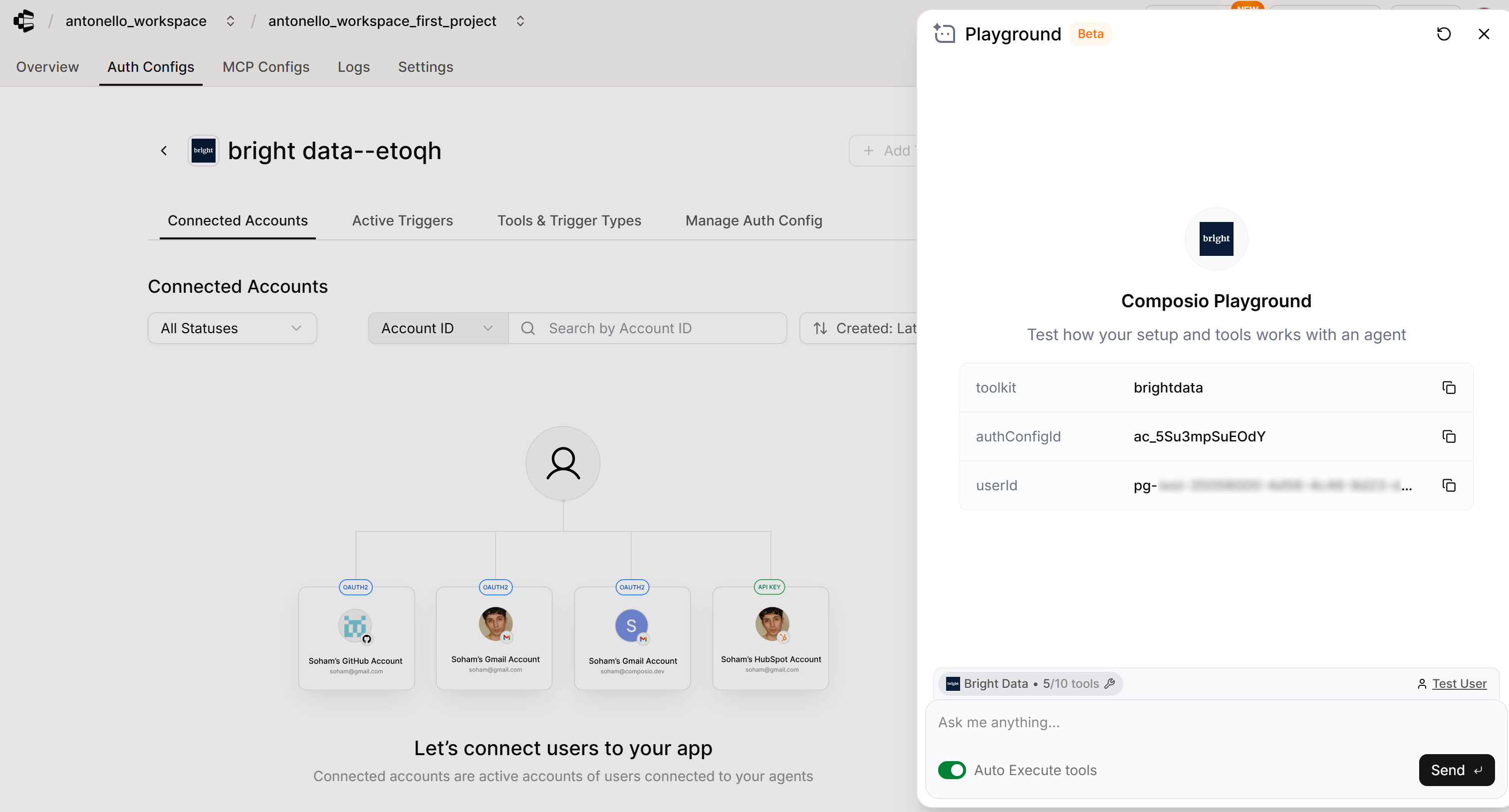Viewport: 1509px width, 812px height.
Task: Switch to the Active Triggers tab
Action: point(402,221)
